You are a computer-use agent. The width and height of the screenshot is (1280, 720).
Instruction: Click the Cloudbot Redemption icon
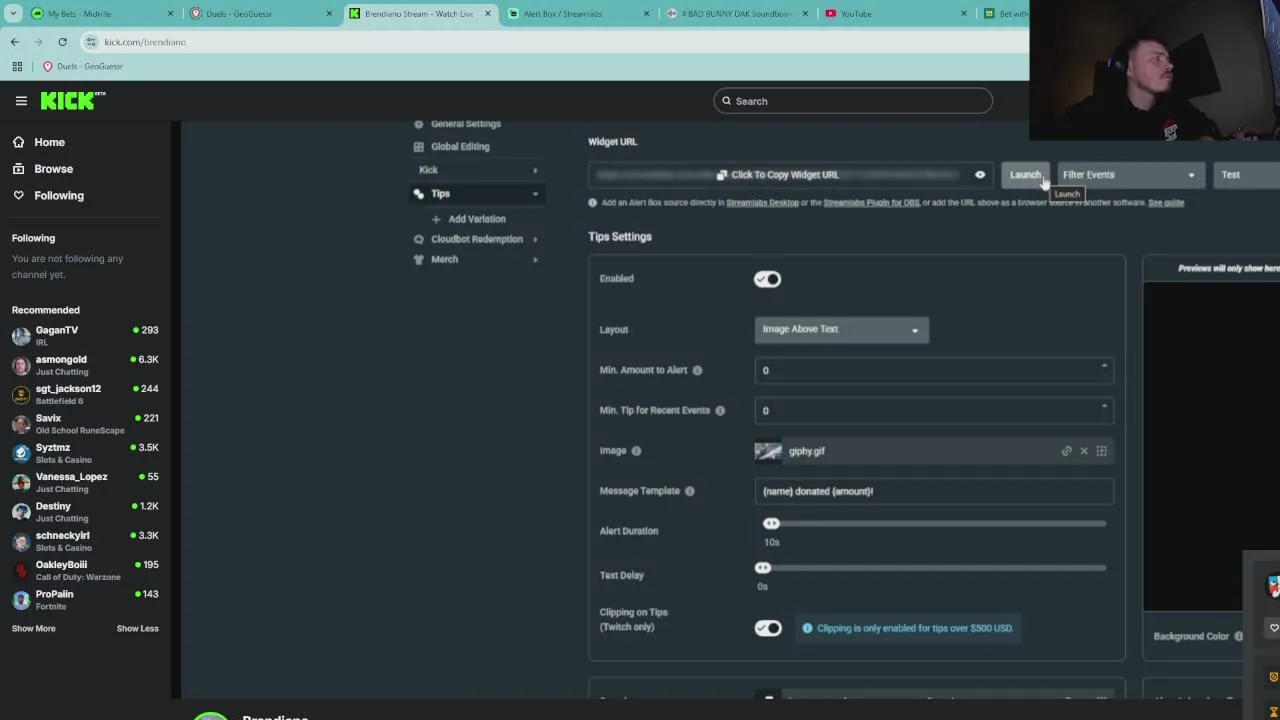tap(418, 239)
